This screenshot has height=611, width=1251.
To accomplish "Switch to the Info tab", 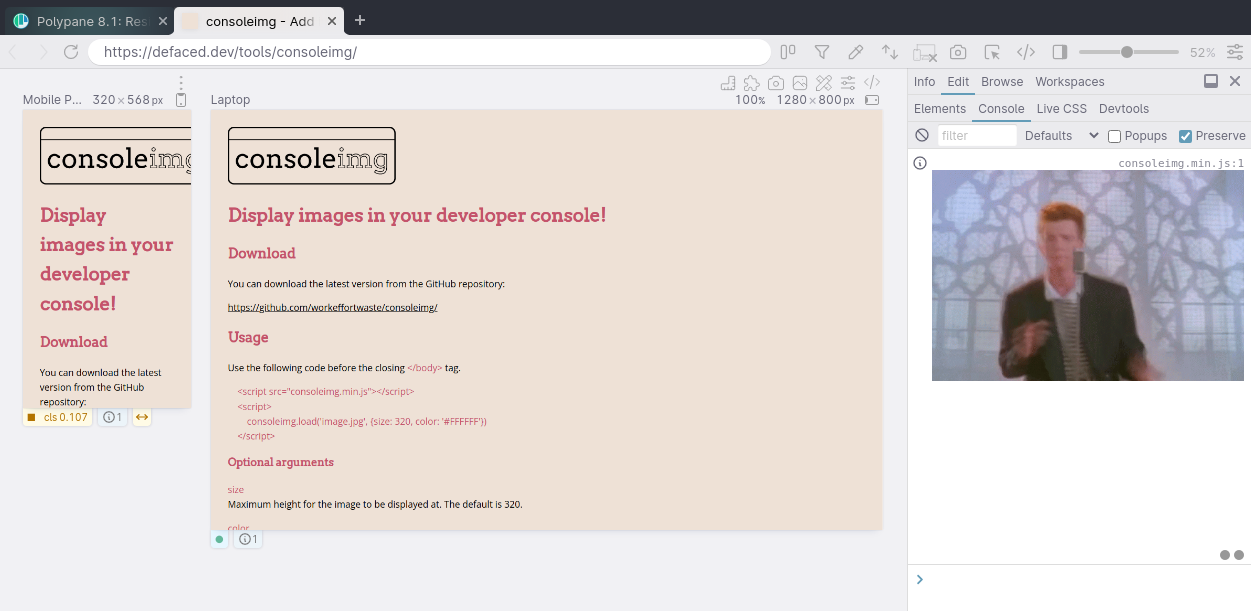I will (925, 82).
